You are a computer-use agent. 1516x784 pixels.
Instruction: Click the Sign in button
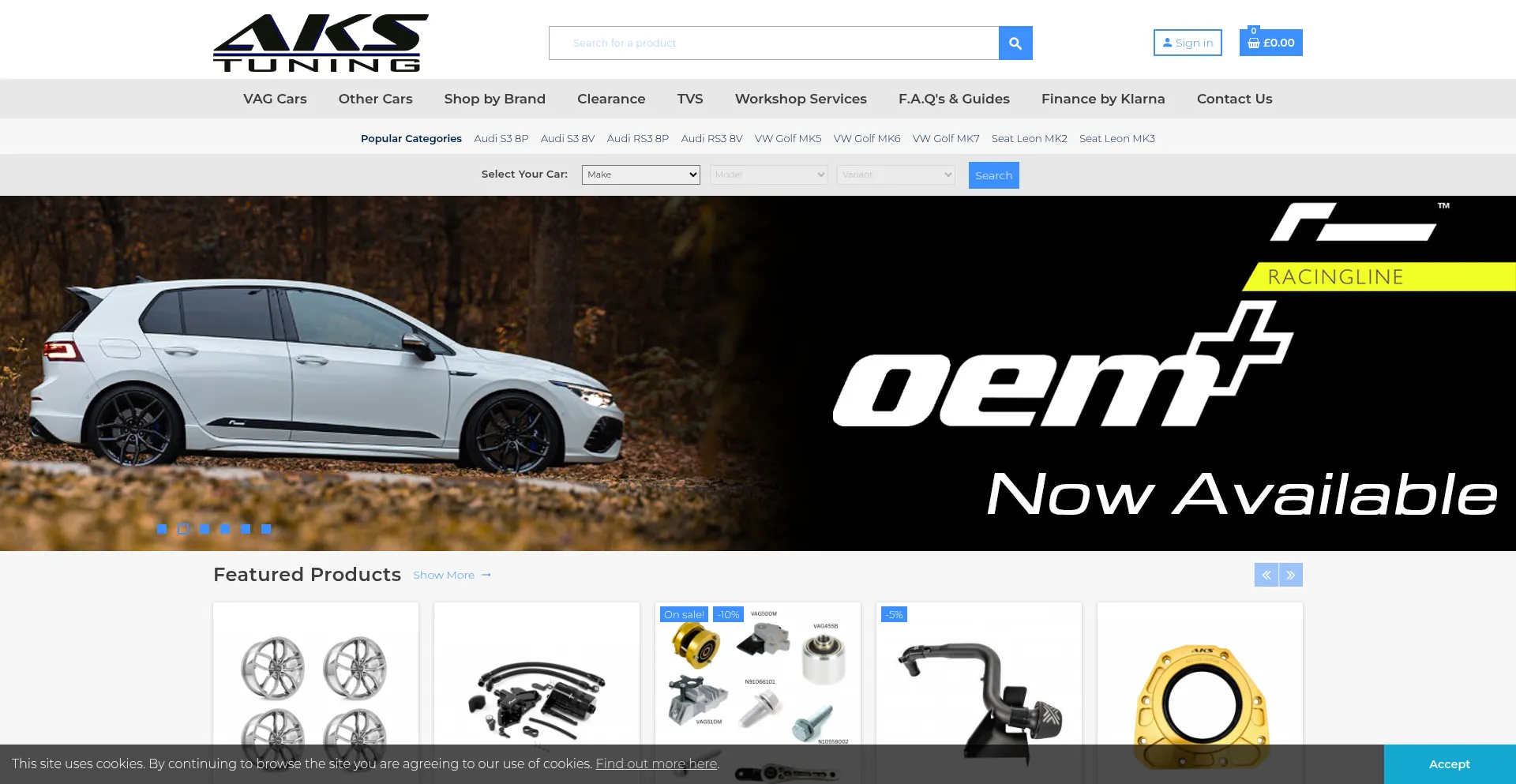point(1188,43)
